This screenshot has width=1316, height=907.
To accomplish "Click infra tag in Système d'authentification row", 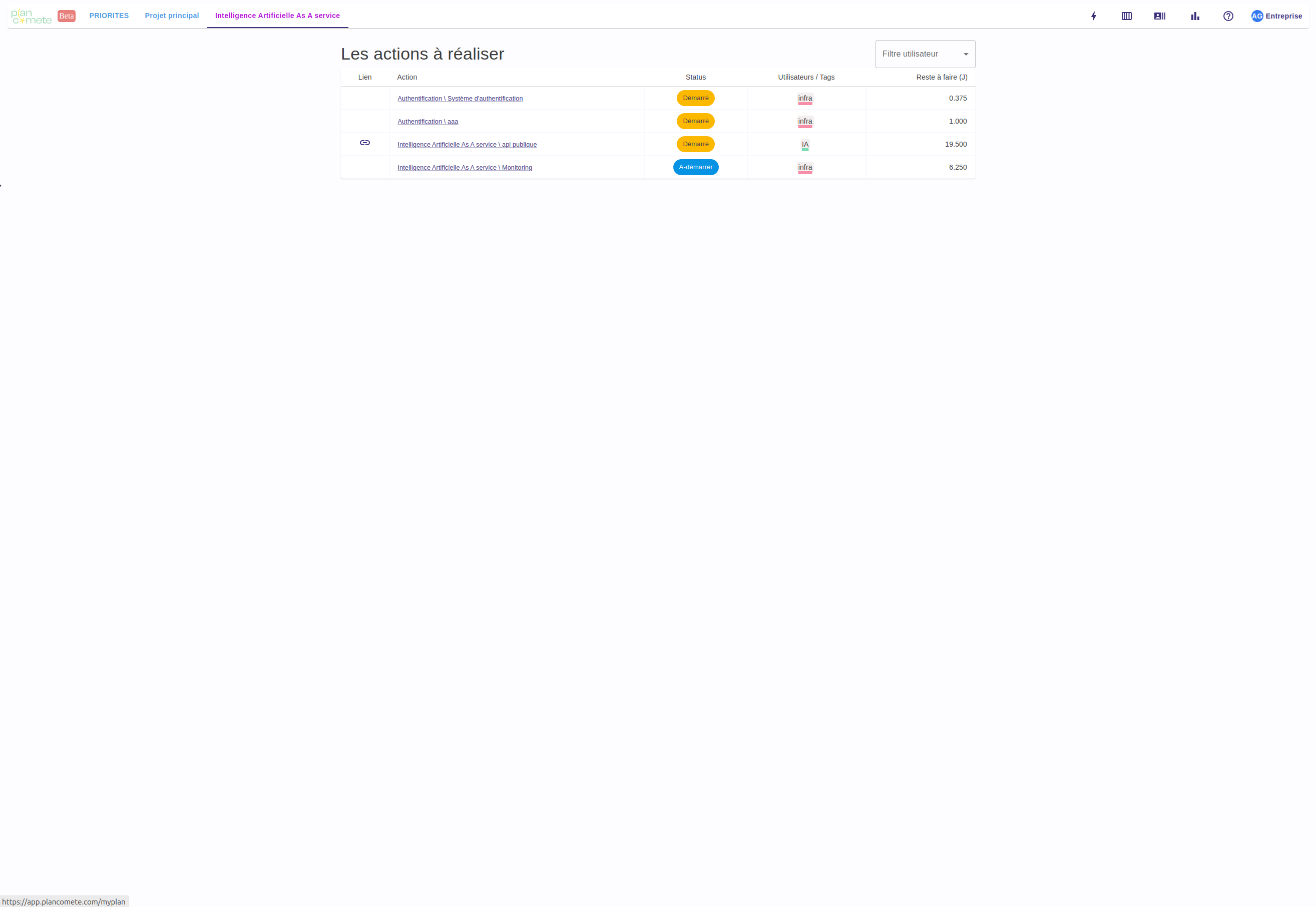I will [x=804, y=98].
